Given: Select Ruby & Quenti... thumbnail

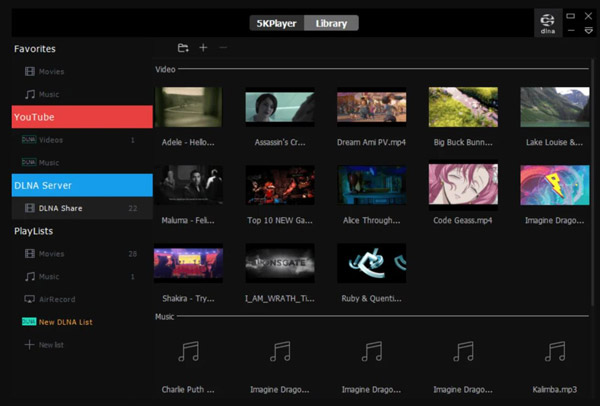Looking at the screenshot, I should (372, 263).
